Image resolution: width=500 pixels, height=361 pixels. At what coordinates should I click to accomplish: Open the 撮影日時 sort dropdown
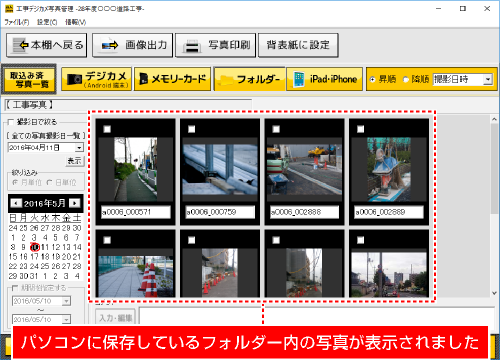point(488,79)
